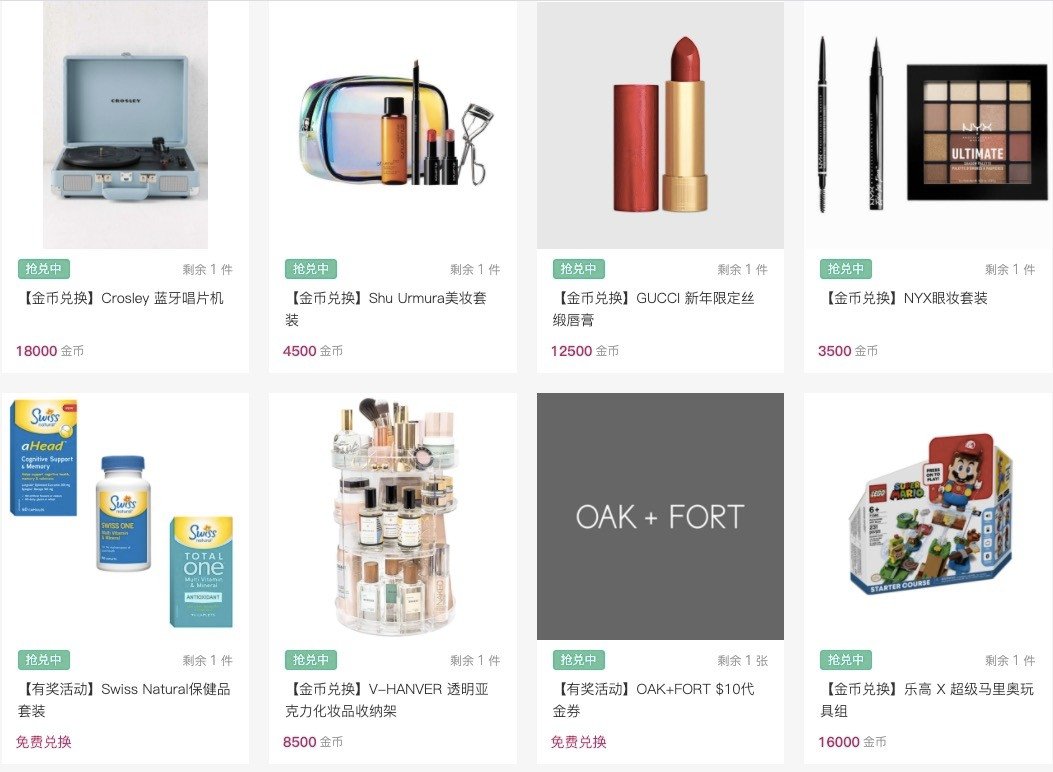This screenshot has height=772, width=1053.
Task: Click the NYX眼妆套装 title link
Action: pos(904,298)
